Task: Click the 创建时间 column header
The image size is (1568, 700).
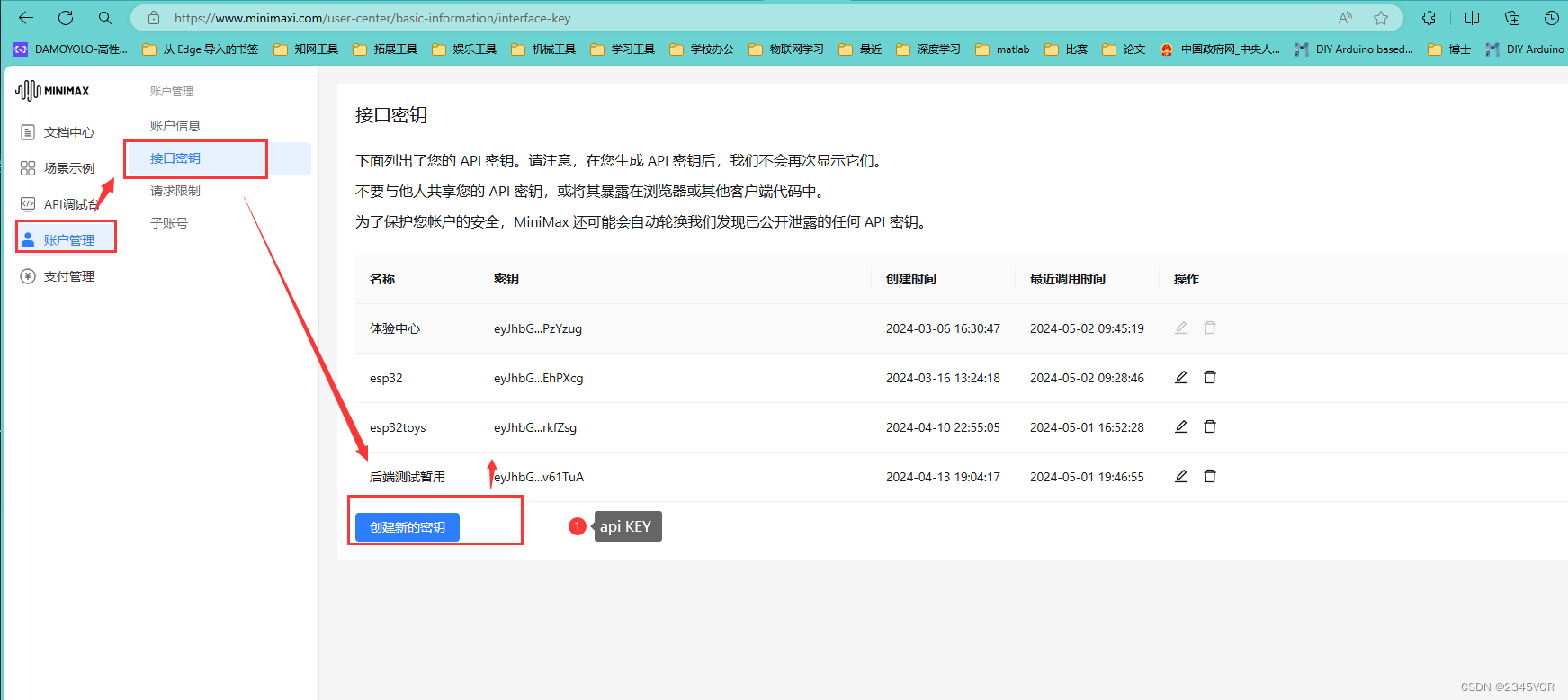Action: tap(911, 279)
